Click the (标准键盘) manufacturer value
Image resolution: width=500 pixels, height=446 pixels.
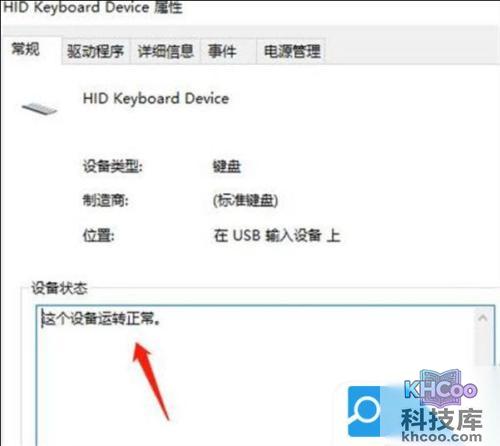tap(245, 200)
